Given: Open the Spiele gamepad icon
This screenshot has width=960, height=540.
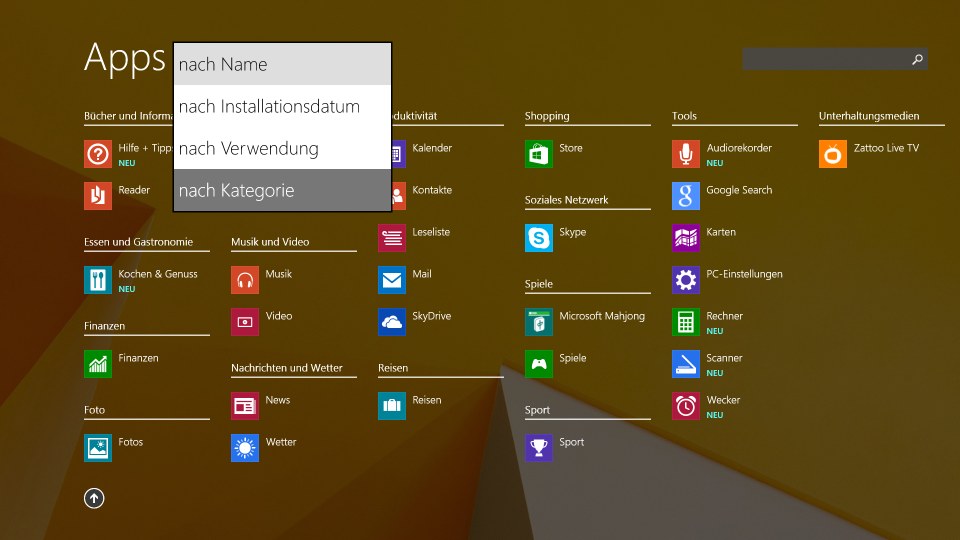Looking at the screenshot, I should click(x=539, y=364).
